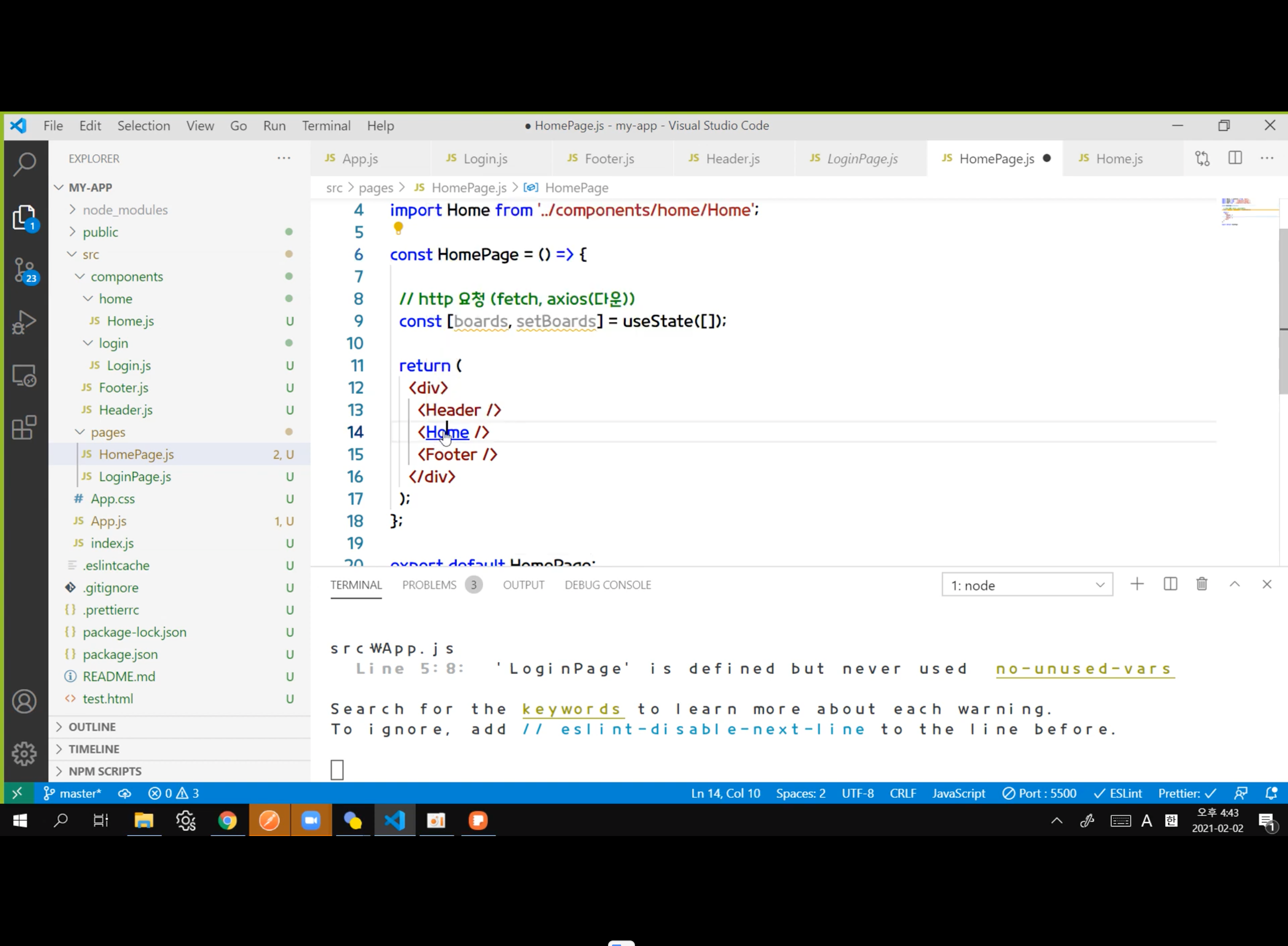Click the feedback icon in status bar
1288x946 pixels.
(1240, 793)
